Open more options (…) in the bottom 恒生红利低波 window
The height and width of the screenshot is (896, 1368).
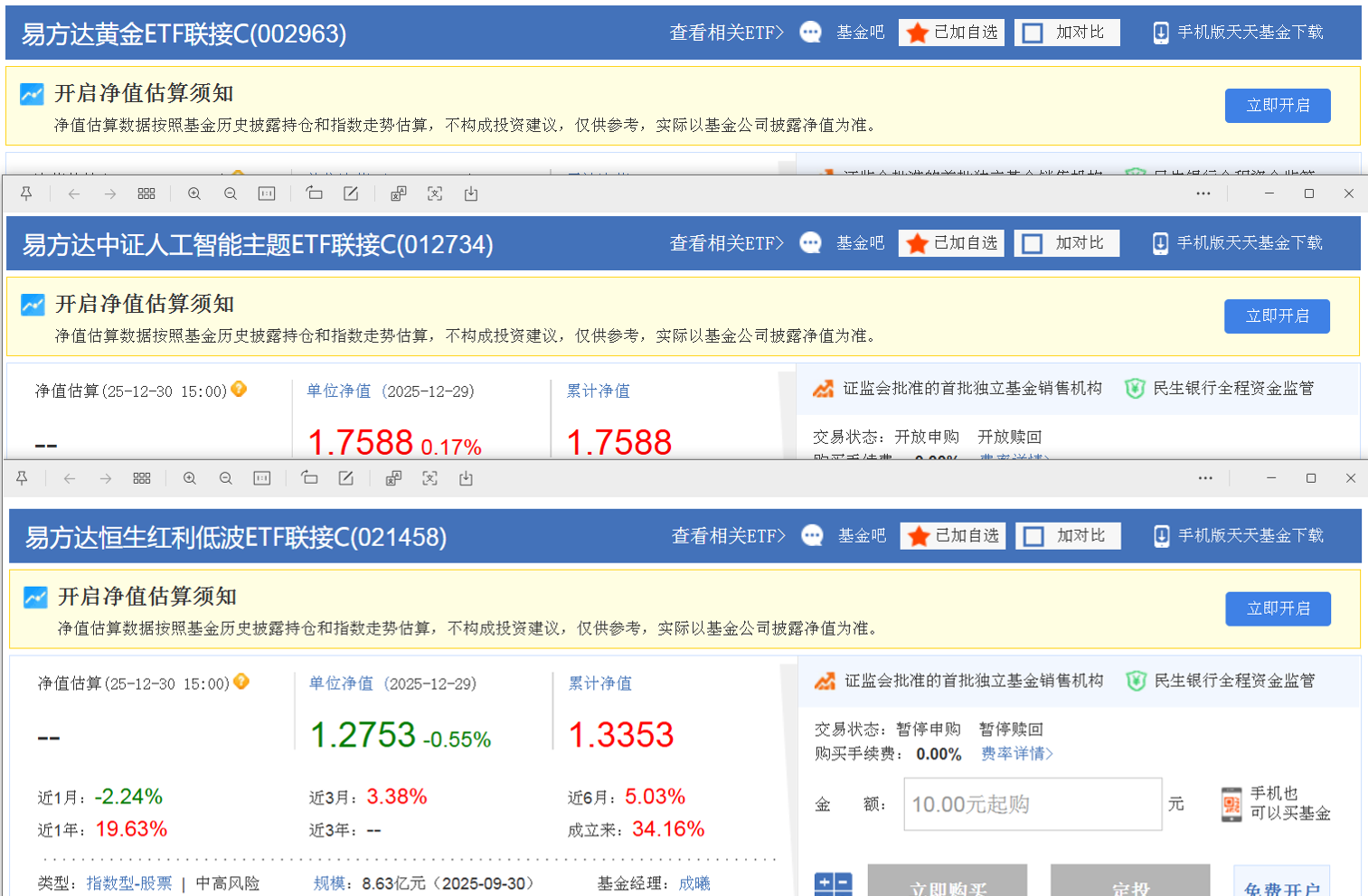[1205, 478]
